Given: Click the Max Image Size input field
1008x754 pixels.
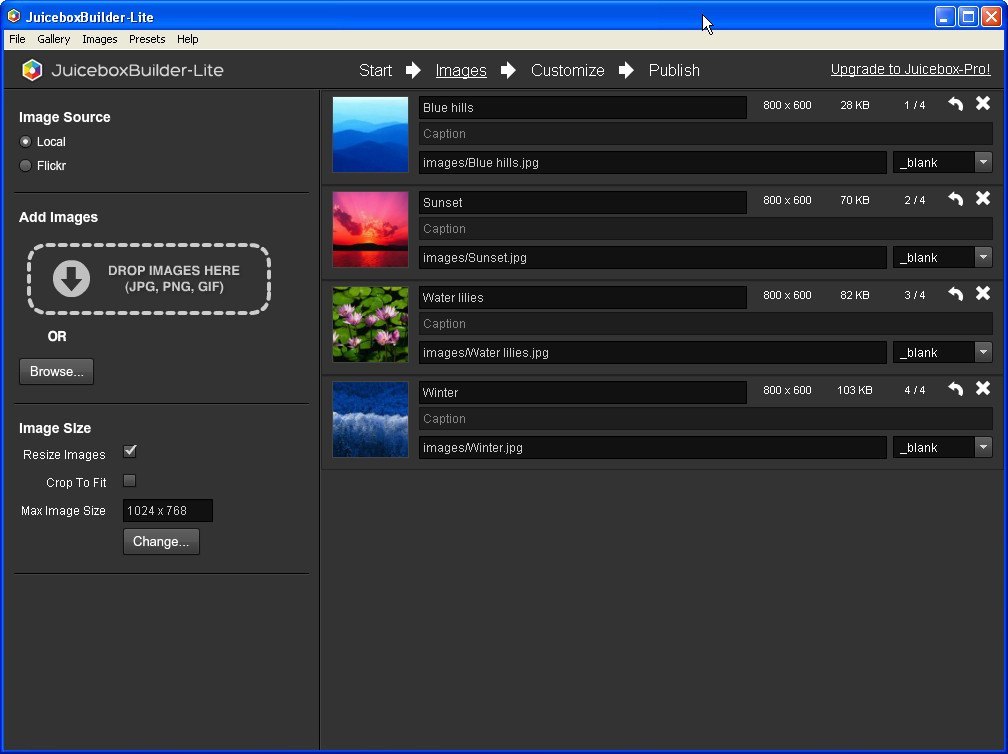Looking at the screenshot, I should [x=167, y=511].
